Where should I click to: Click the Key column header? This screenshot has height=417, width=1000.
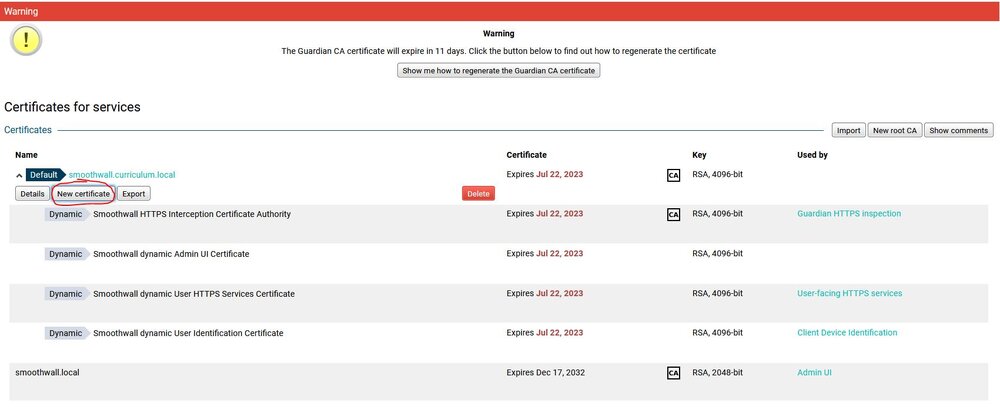[699, 155]
